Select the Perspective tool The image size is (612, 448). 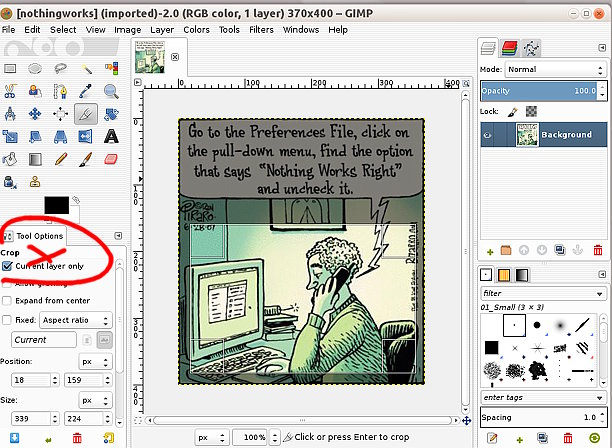click(60, 137)
